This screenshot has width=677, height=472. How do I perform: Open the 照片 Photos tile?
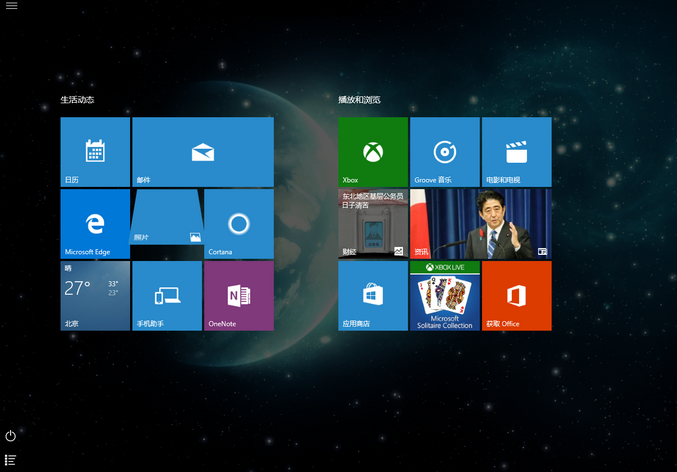tap(167, 217)
